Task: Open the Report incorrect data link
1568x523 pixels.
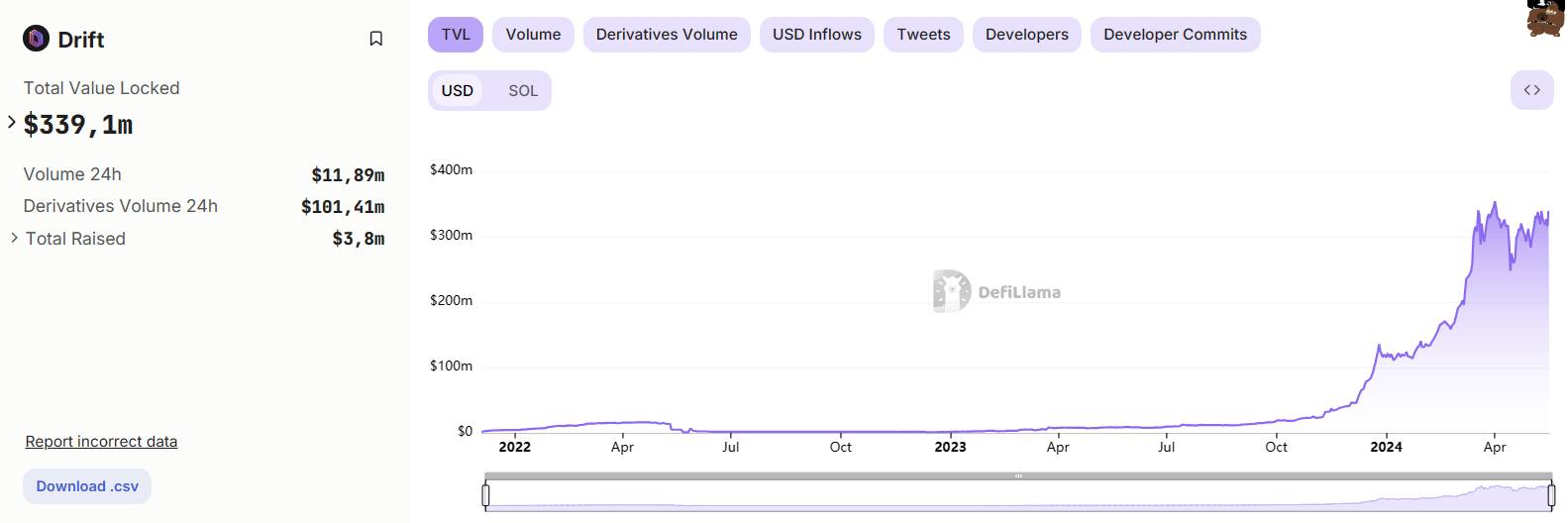Action: pyautogui.click(x=101, y=442)
